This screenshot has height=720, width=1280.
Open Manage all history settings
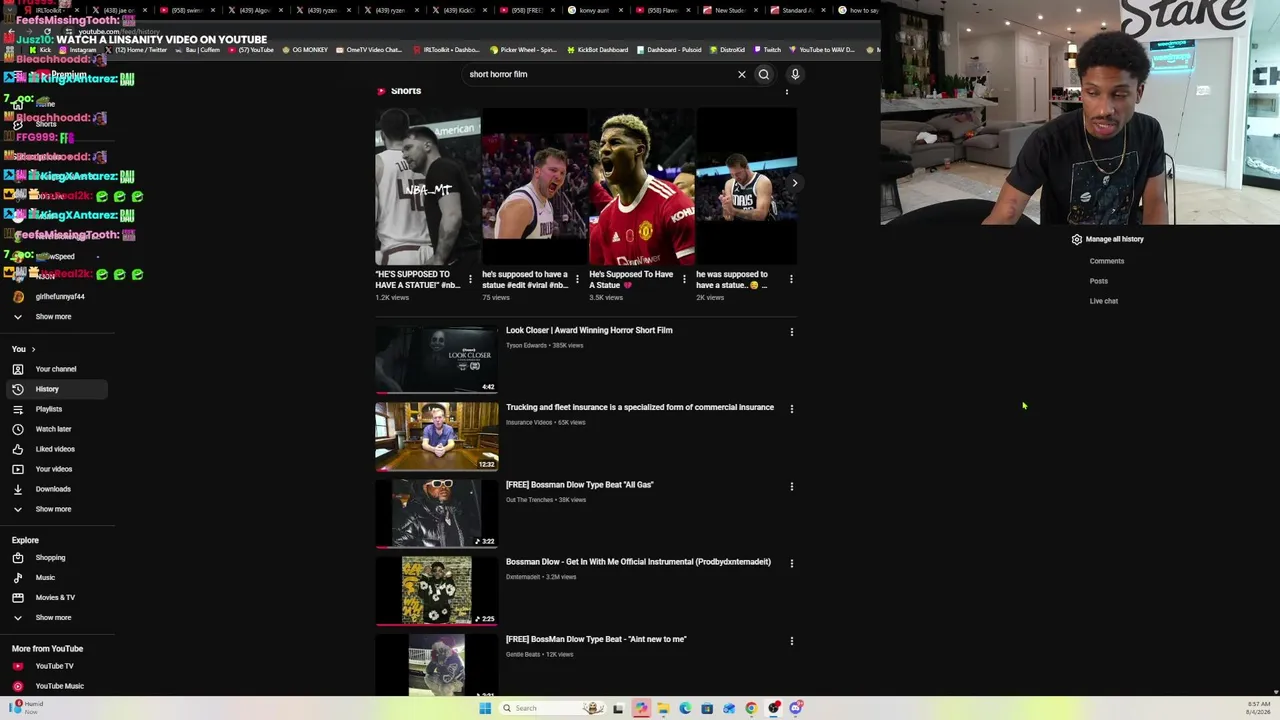click(1107, 239)
